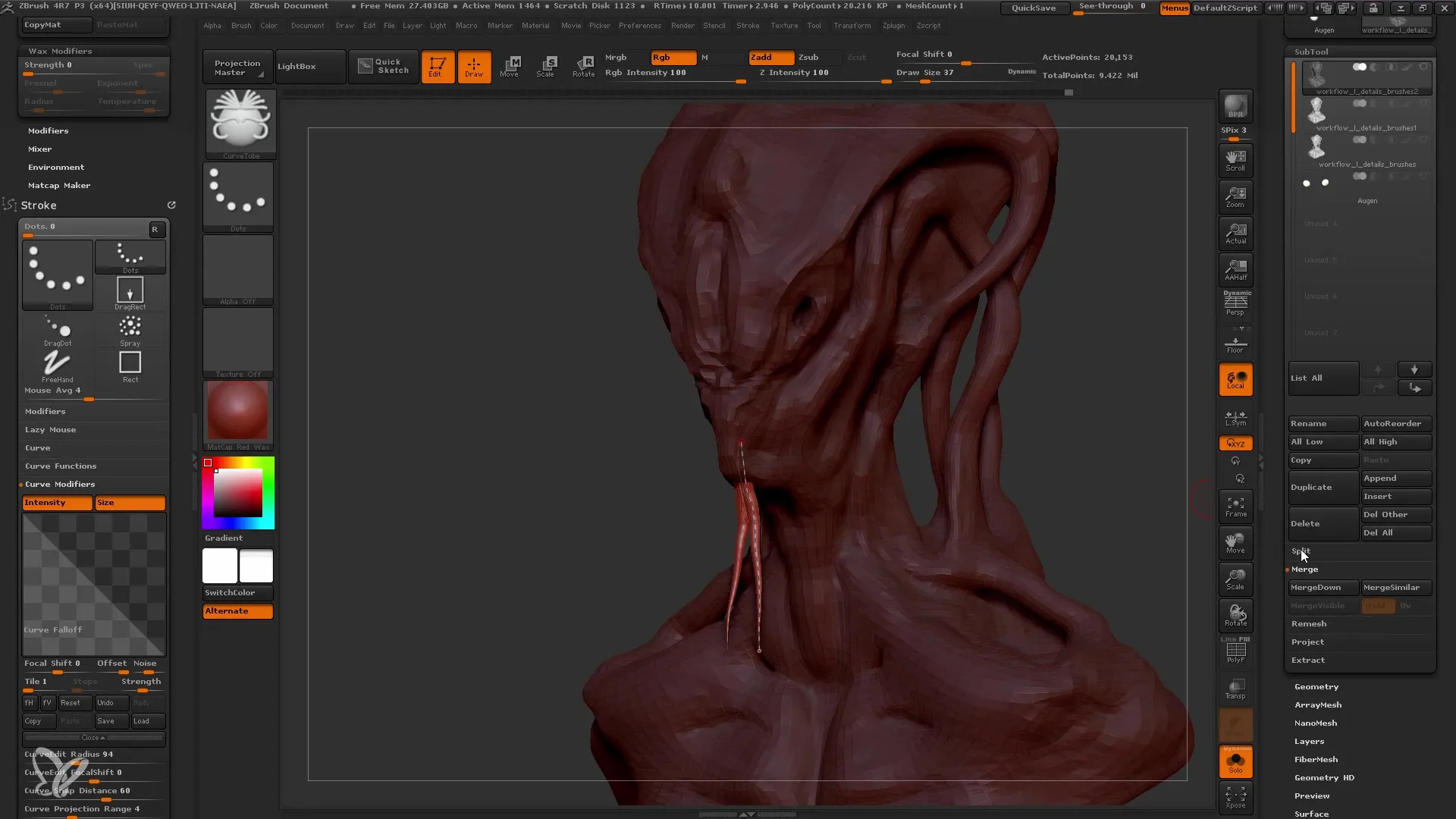Select the Scale tool in toolbar
The height and width of the screenshot is (819, 1456).
(x=548, y=65)
